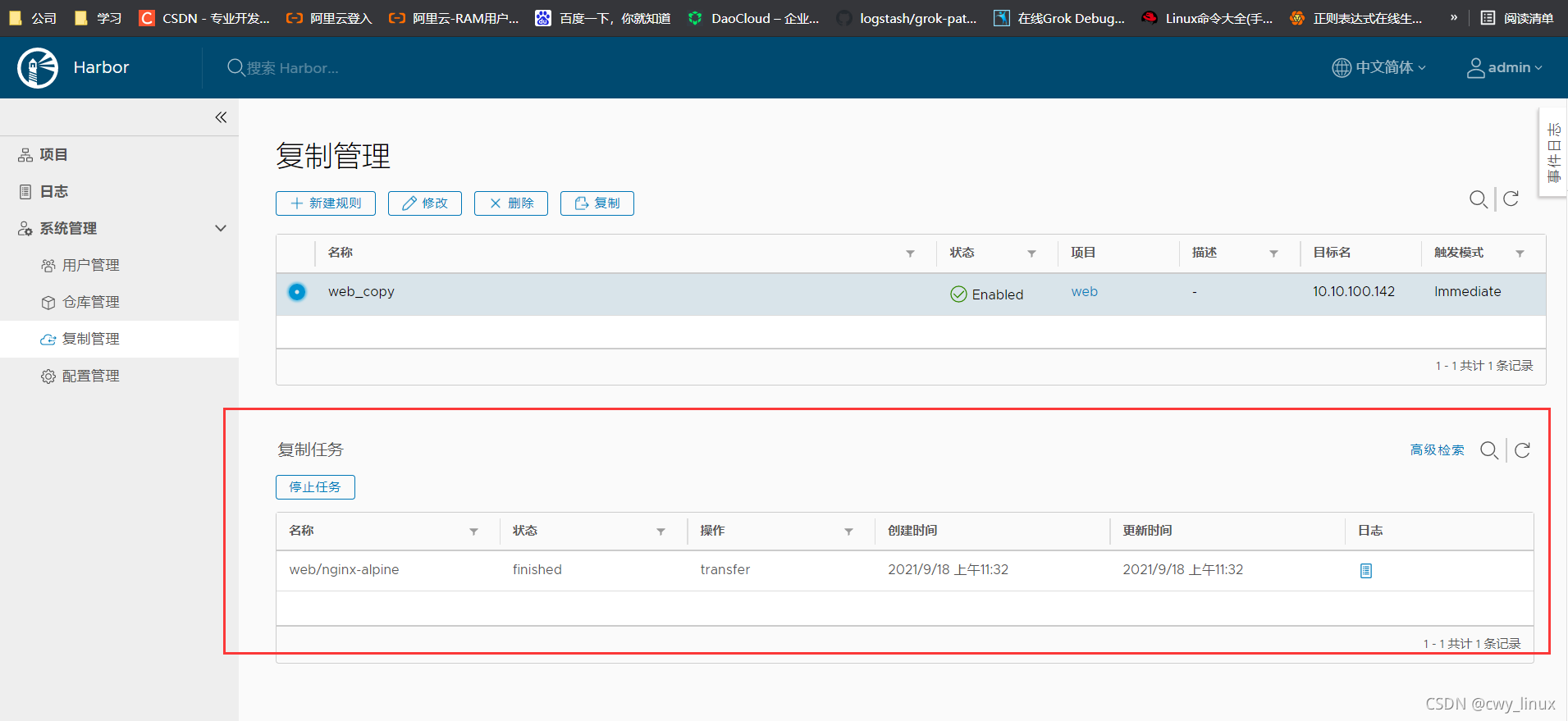1568x721 pixels.
Task: Open the 阿里云登入 bookmark
Action: pos(329,18)
